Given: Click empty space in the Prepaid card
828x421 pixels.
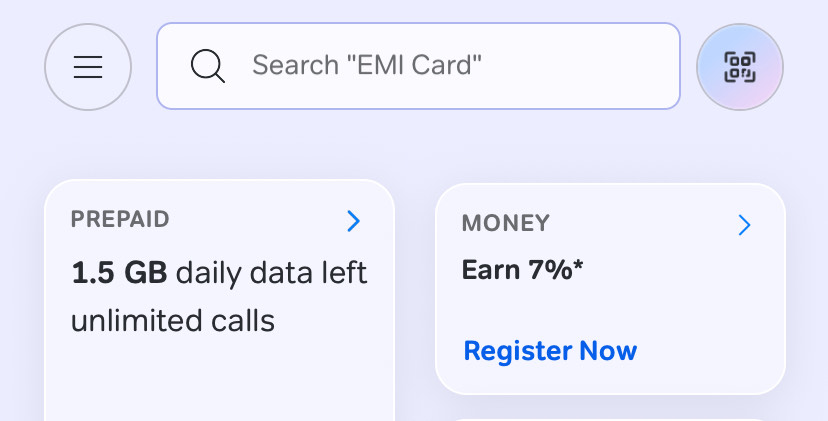Looking at the screenshot, I should coord(219,380).
